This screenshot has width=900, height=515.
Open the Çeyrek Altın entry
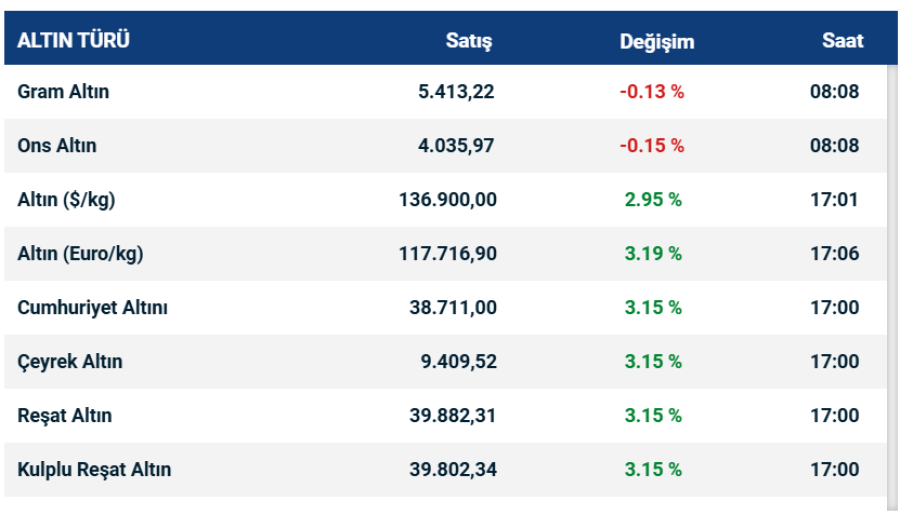point(70,362)
